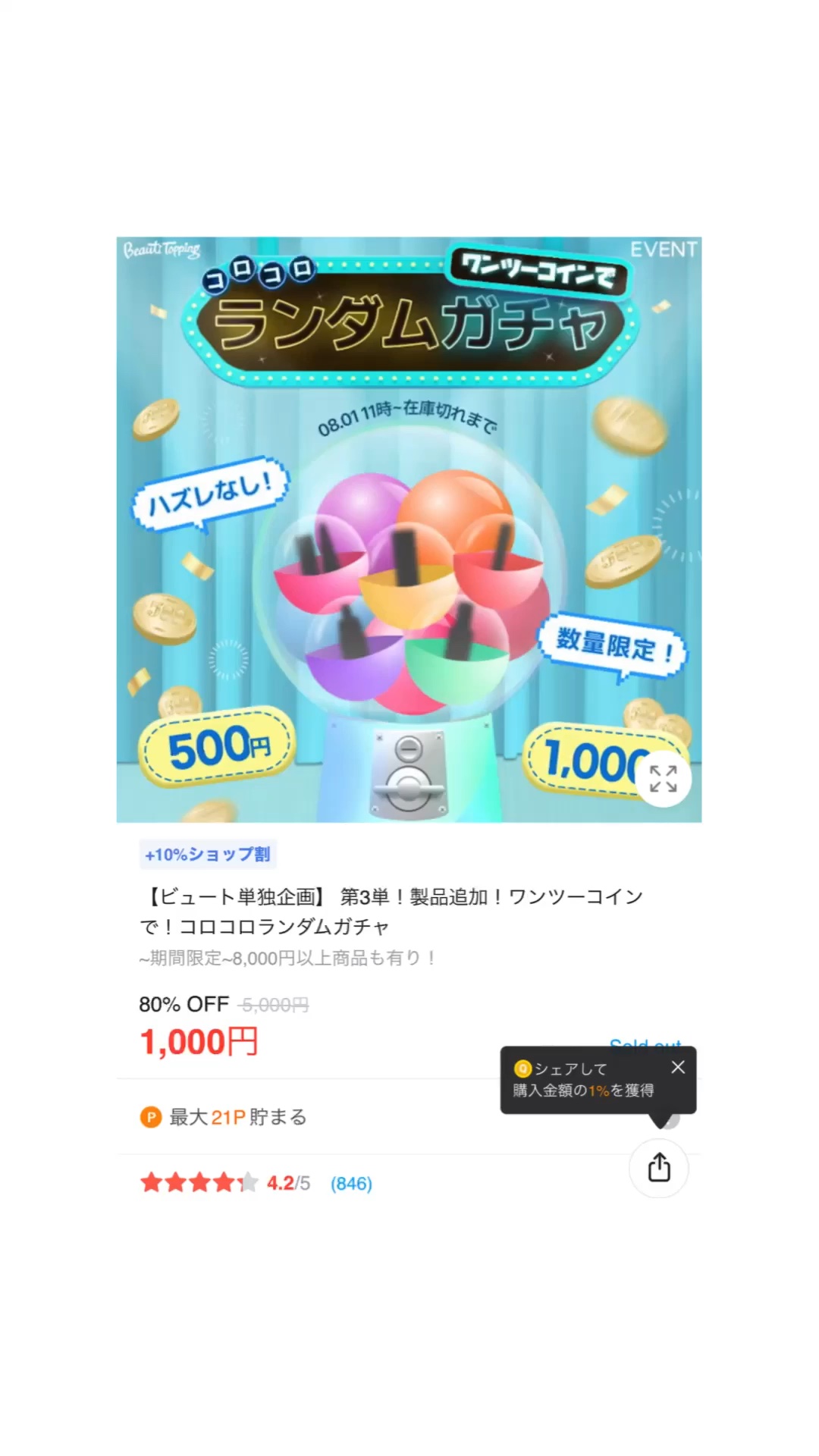Tap the fullscreen expand image icon
This screenshot has width=819, height=1456.
coord(663,779)
